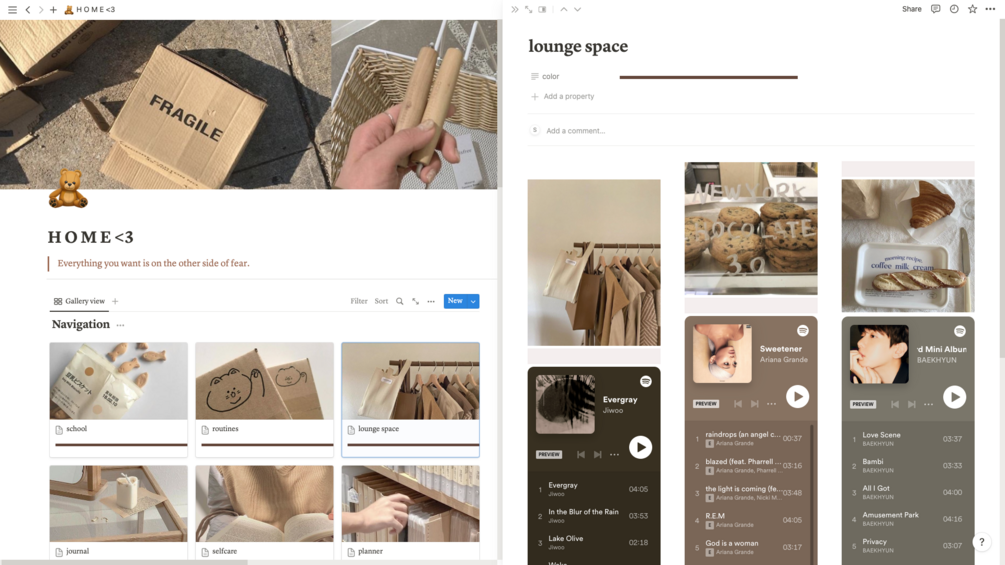Open the comments icon in top bar
1005x565 pixels.
coord(936,9)
